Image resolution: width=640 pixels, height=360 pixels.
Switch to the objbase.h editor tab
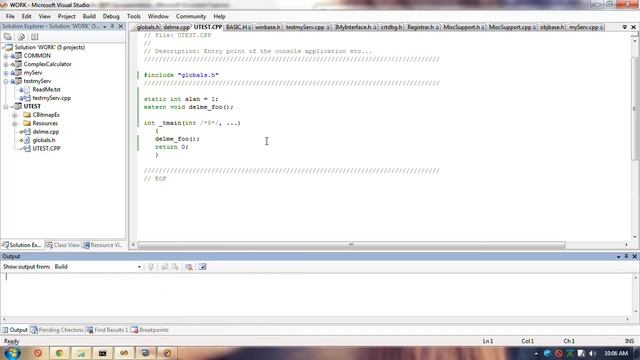[x=552, y=27]
